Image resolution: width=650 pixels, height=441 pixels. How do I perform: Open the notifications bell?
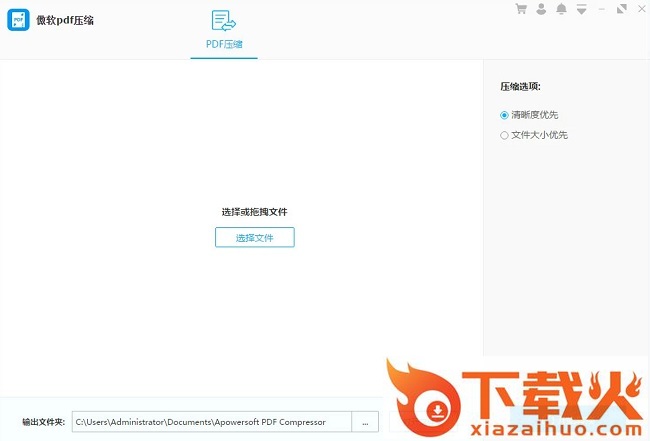[x=561, y=9]
